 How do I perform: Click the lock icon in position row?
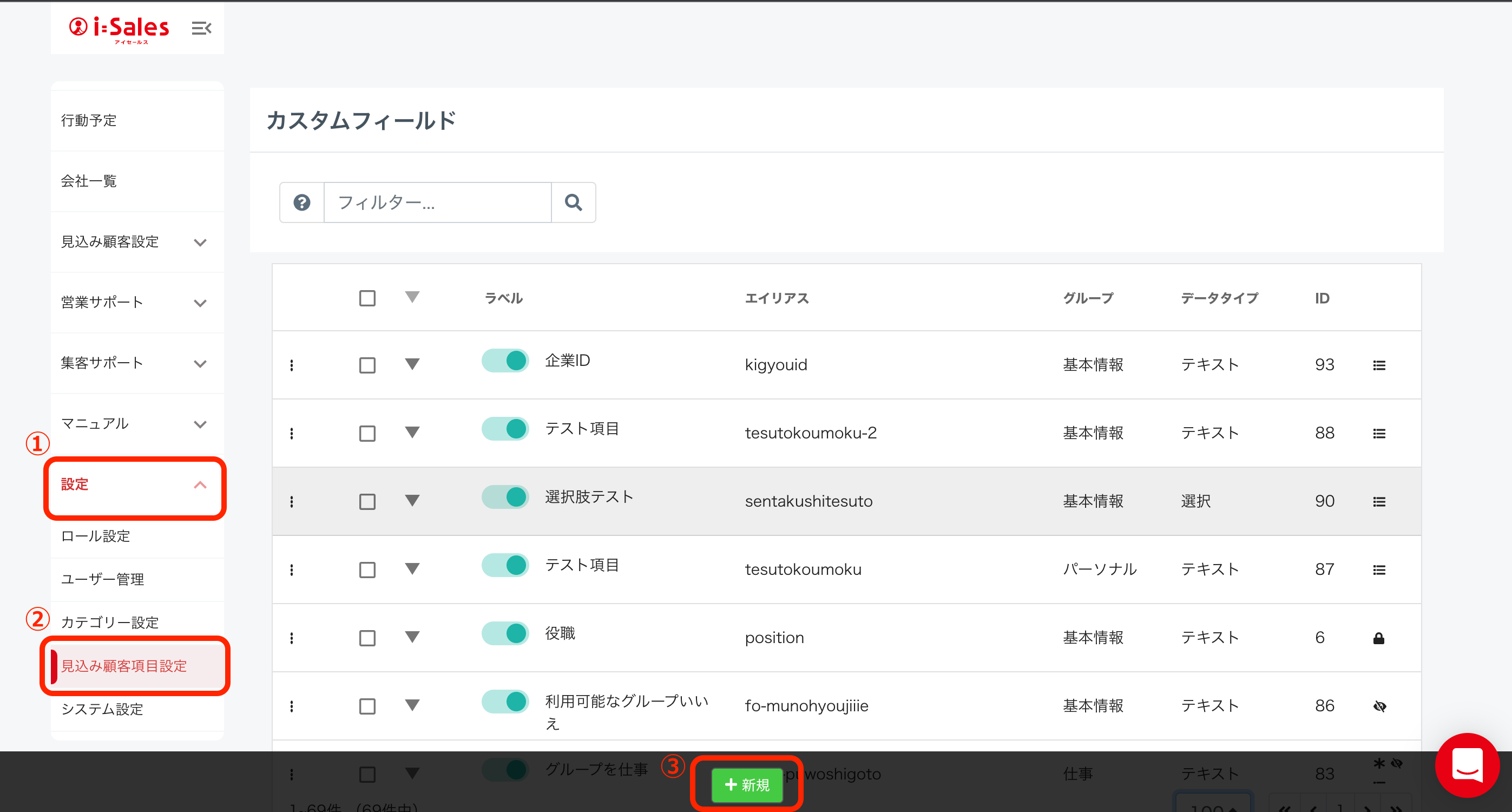[x=1379, y=638]
